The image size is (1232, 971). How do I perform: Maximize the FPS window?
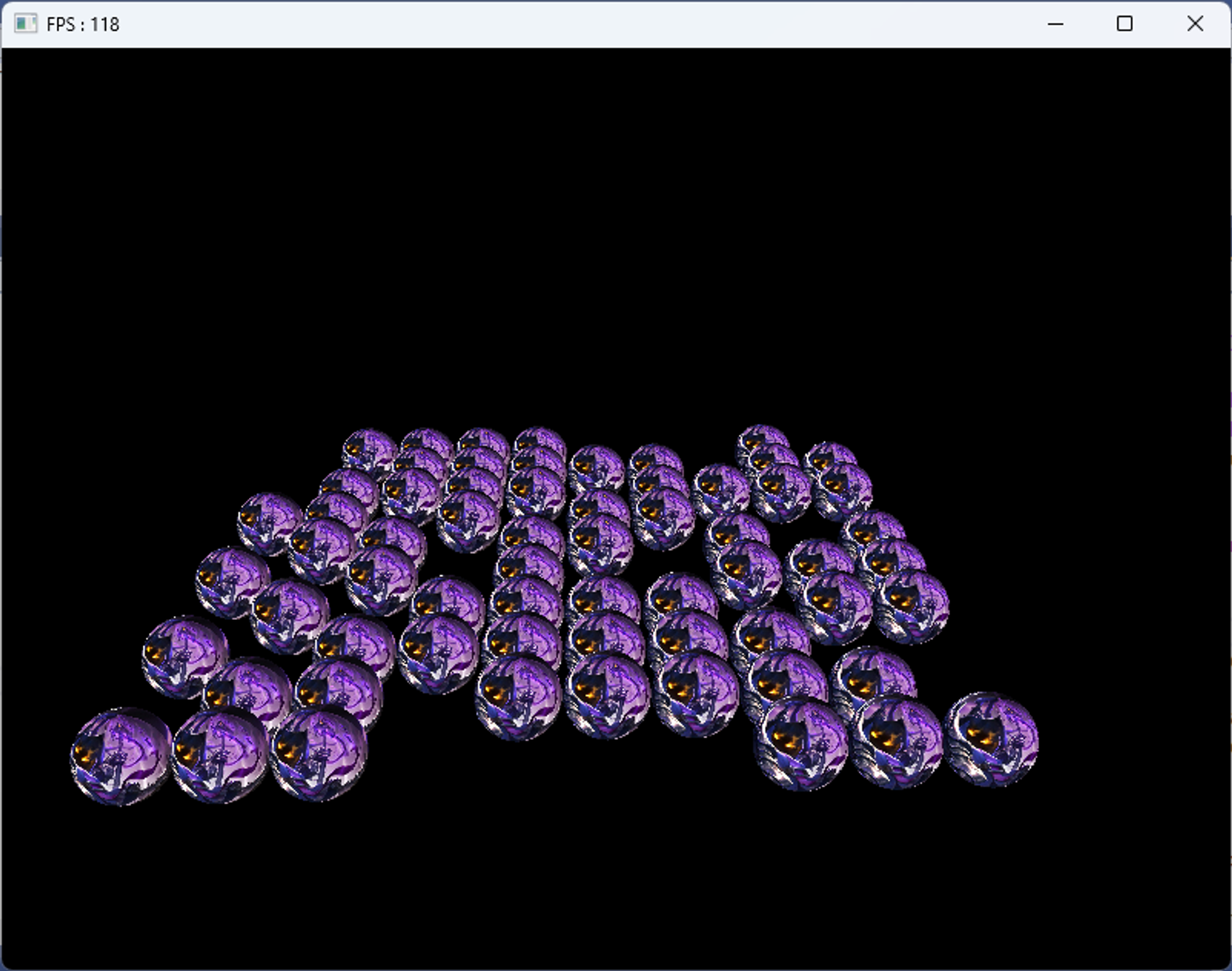(1124, 24)
